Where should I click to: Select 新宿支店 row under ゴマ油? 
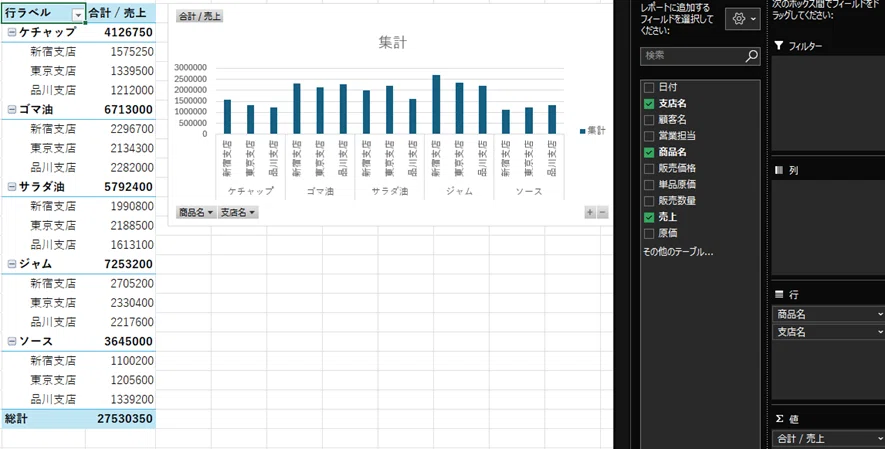point(53,129)
